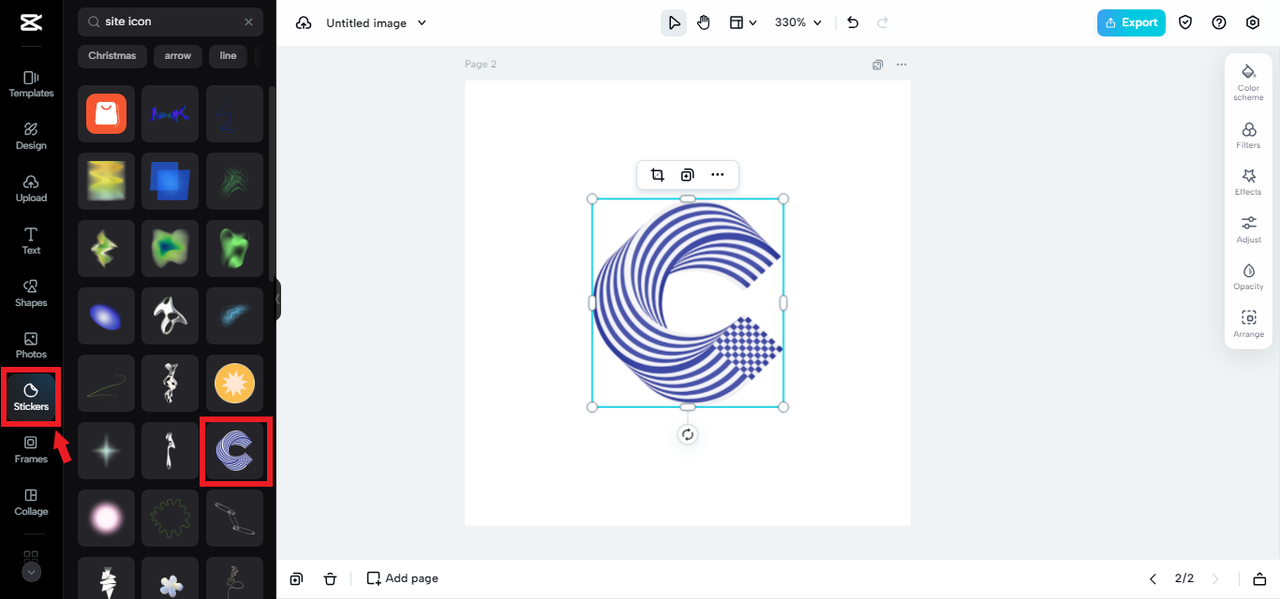The height and width of the screenshot is (599, 1280).
Task: Select the arrow tag chip
Action: click(178, 56)
